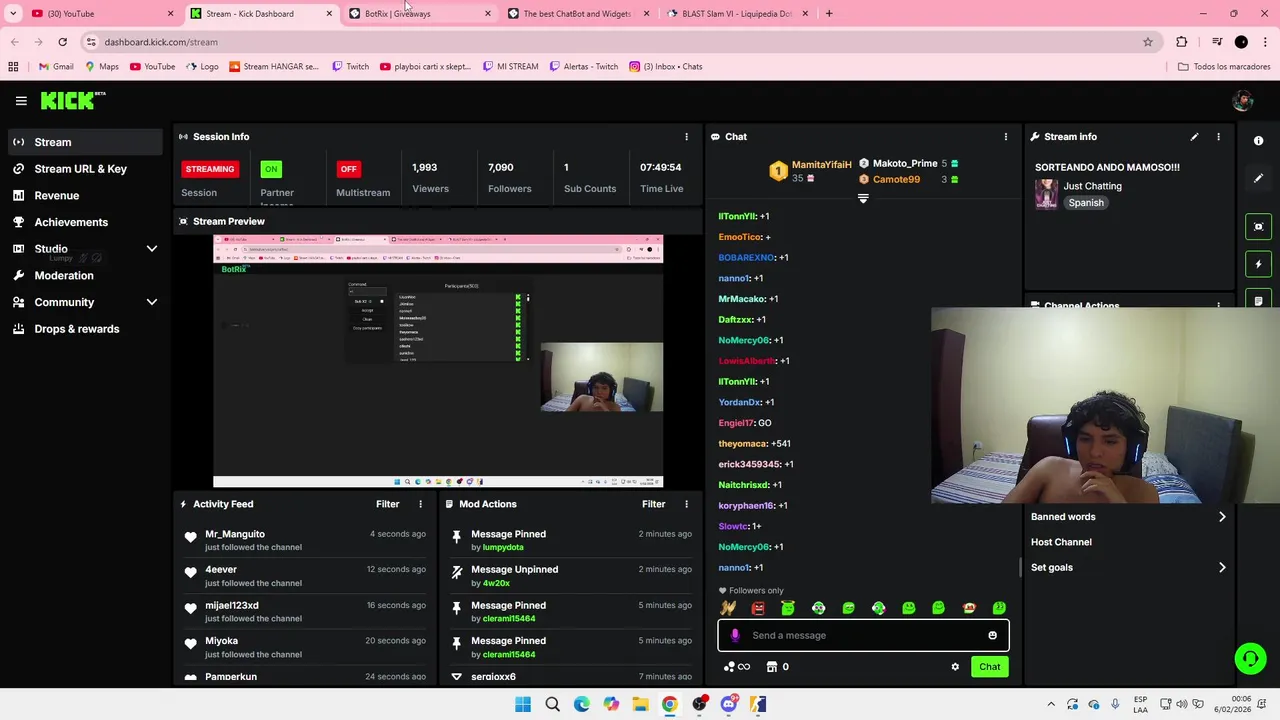Viewport: 1280px width, 720px height.
Task: Open the chat shop icon showing 0
Action: (777, 667)
